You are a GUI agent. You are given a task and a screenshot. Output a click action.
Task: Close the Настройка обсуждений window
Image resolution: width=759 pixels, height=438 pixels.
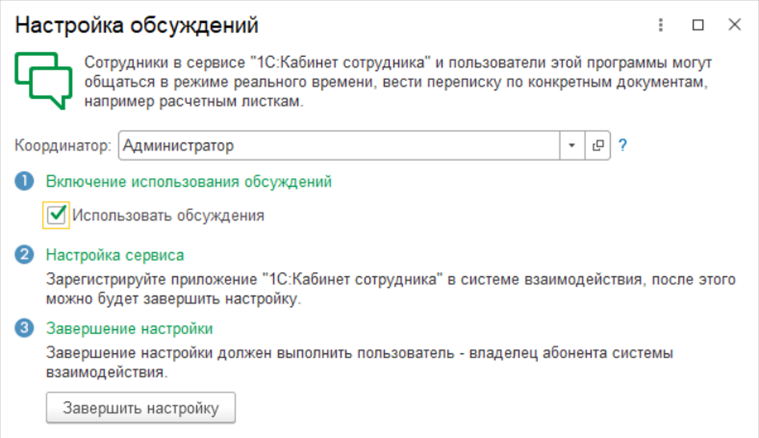click(x=735, y=24)
